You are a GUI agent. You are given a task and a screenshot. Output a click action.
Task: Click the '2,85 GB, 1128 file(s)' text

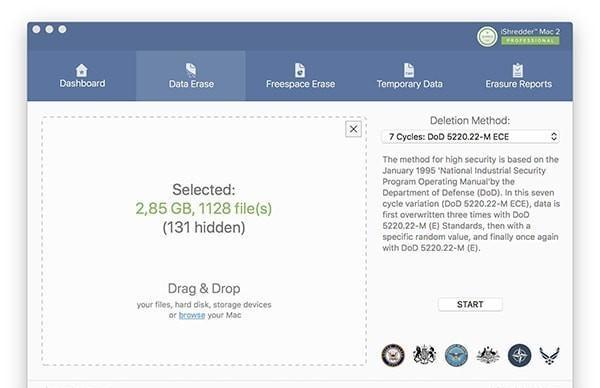point(204,209)
